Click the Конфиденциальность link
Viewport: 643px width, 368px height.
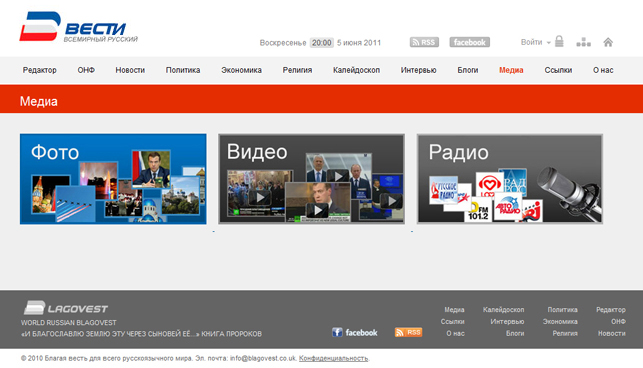(x=333, y=358)
